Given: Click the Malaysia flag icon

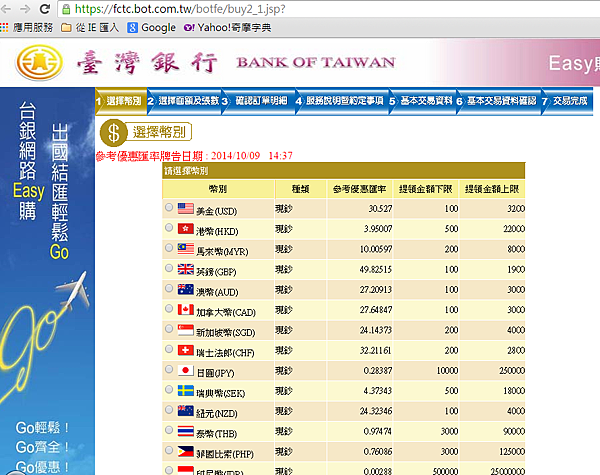Looking at the screenshot, I should 186,249.
